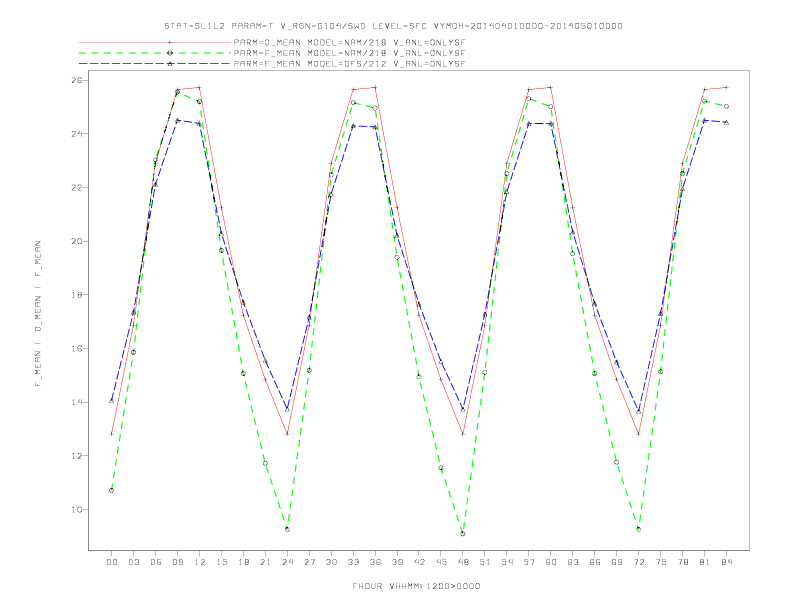Screen dimensions: 792x612
Task: Click the vertical y-axis title F_MEAN | O_MEAN | F_MEAN
Action: click(x=38, y=314)
